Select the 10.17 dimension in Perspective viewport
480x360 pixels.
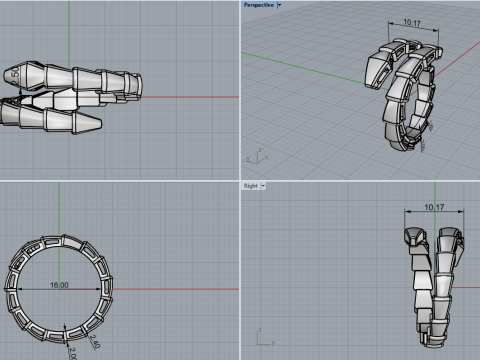click(x=412, y=23)
